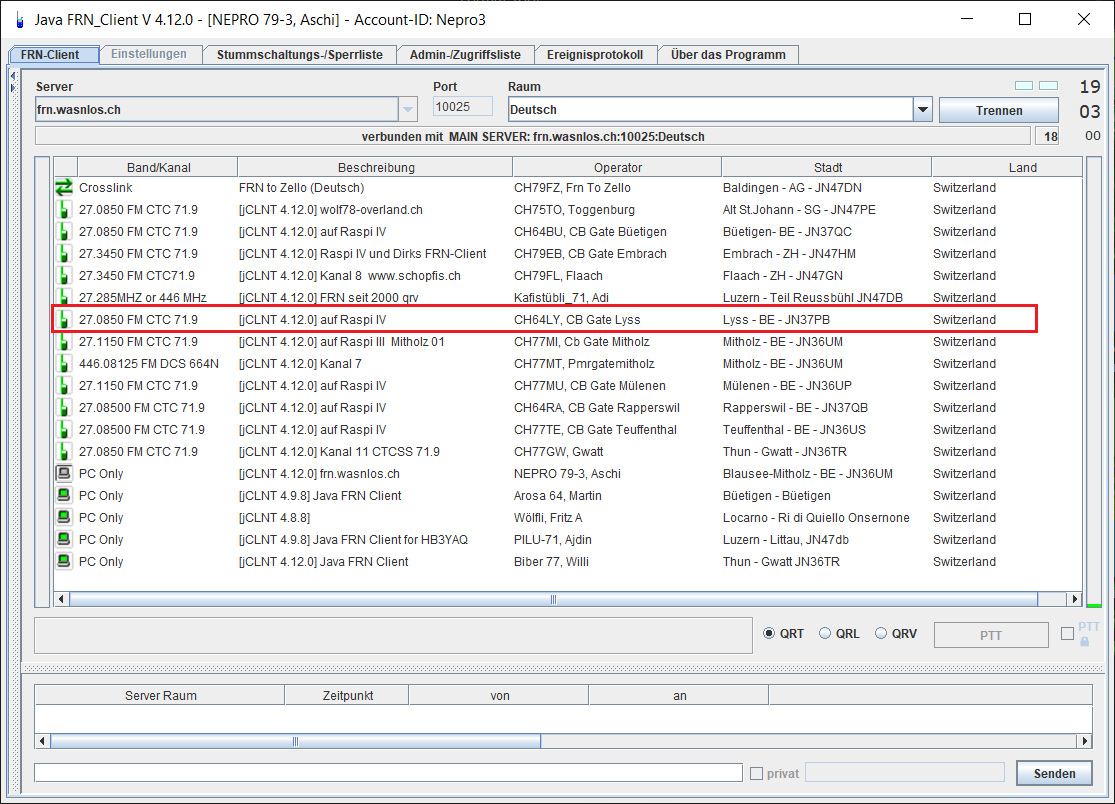The image size is (1115, 804).
Task: Select the QRV radio button
Action: (881, 633)
